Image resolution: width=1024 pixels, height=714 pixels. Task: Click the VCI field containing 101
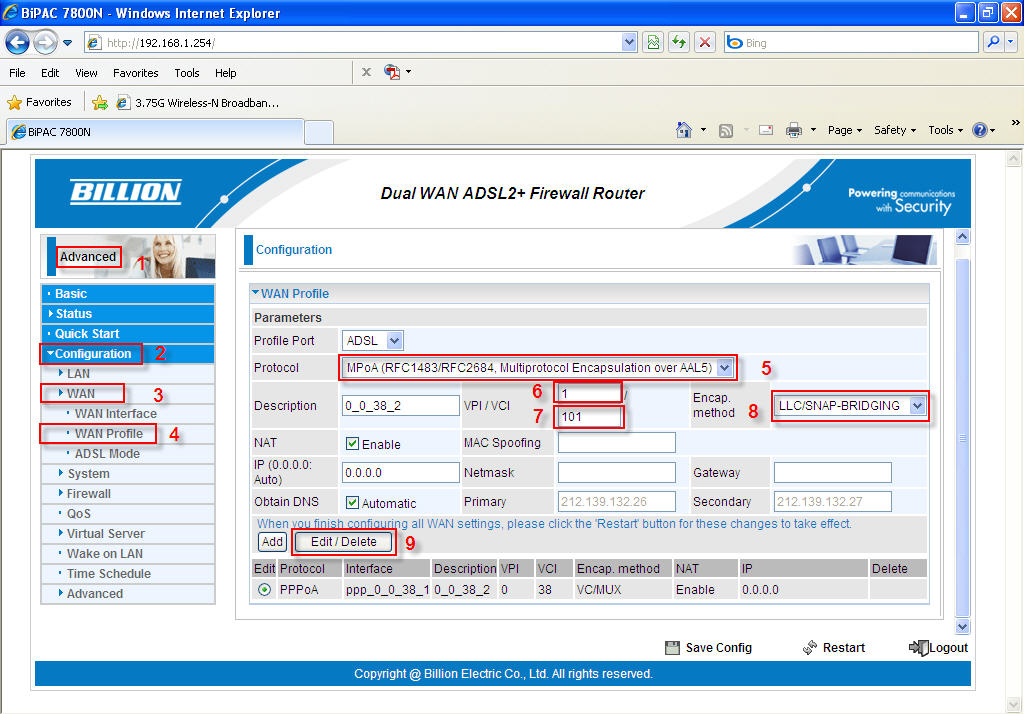(589, 417)
